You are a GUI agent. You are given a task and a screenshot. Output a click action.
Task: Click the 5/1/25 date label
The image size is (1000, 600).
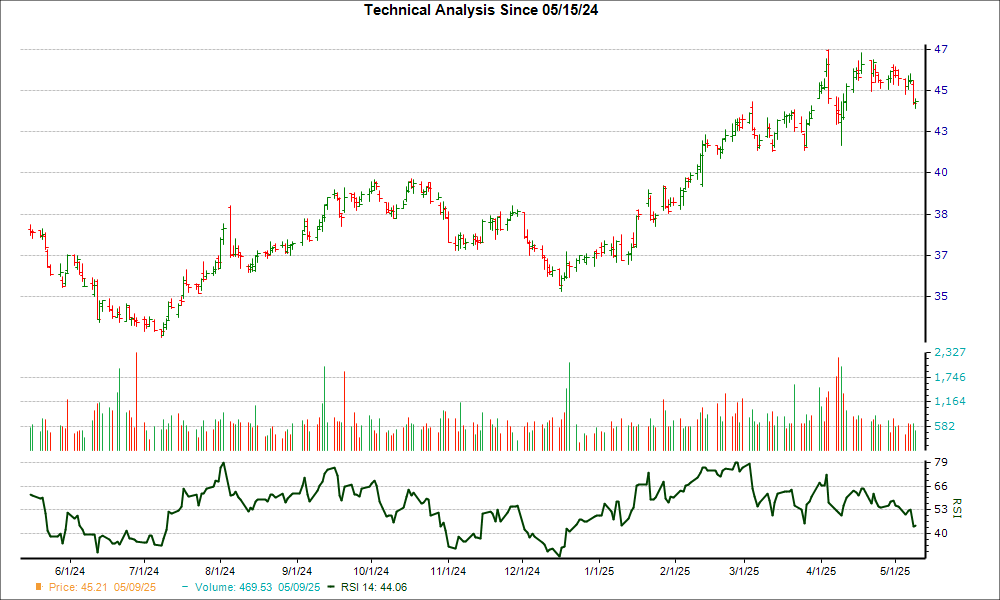coord(895,571)
